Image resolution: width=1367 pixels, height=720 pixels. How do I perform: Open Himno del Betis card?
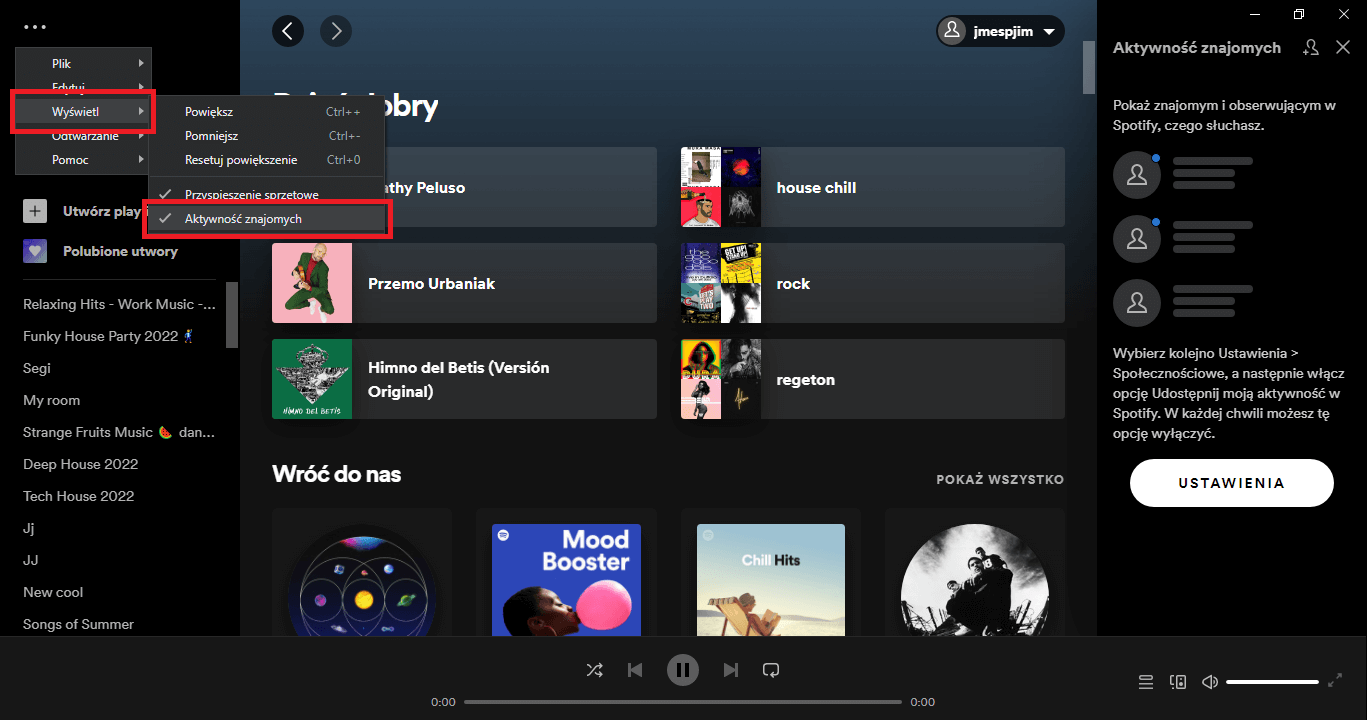[464, 379]
